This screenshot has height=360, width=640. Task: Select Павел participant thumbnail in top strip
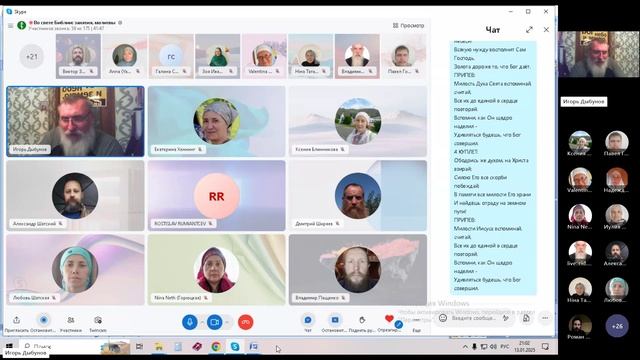point(404,56)
